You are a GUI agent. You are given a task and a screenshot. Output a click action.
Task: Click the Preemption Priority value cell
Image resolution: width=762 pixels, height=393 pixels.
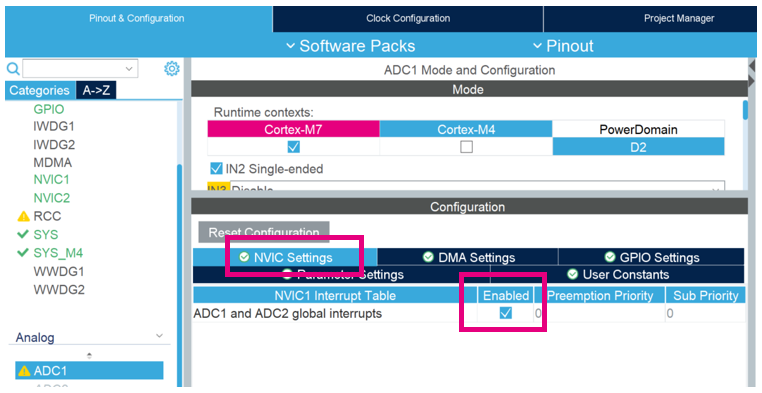point(600,313)
